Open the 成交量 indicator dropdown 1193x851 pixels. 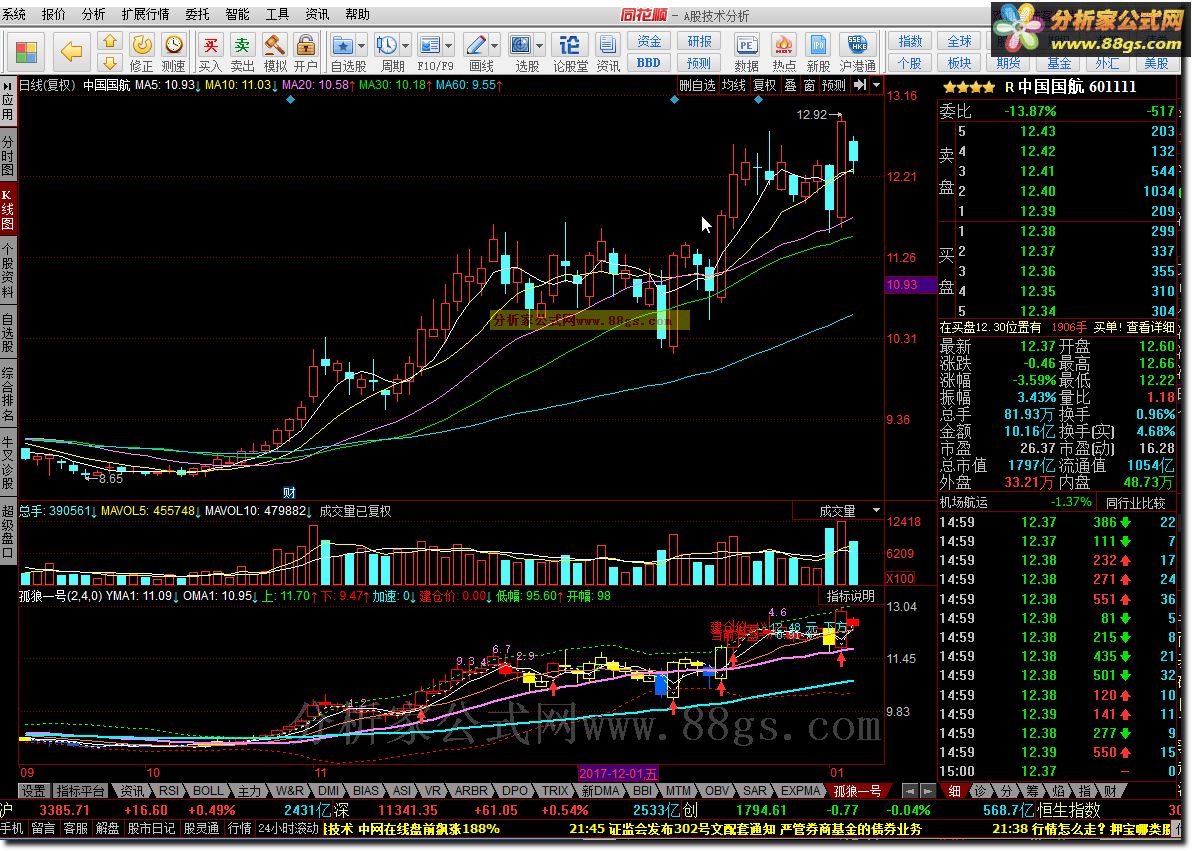[876, 510]
